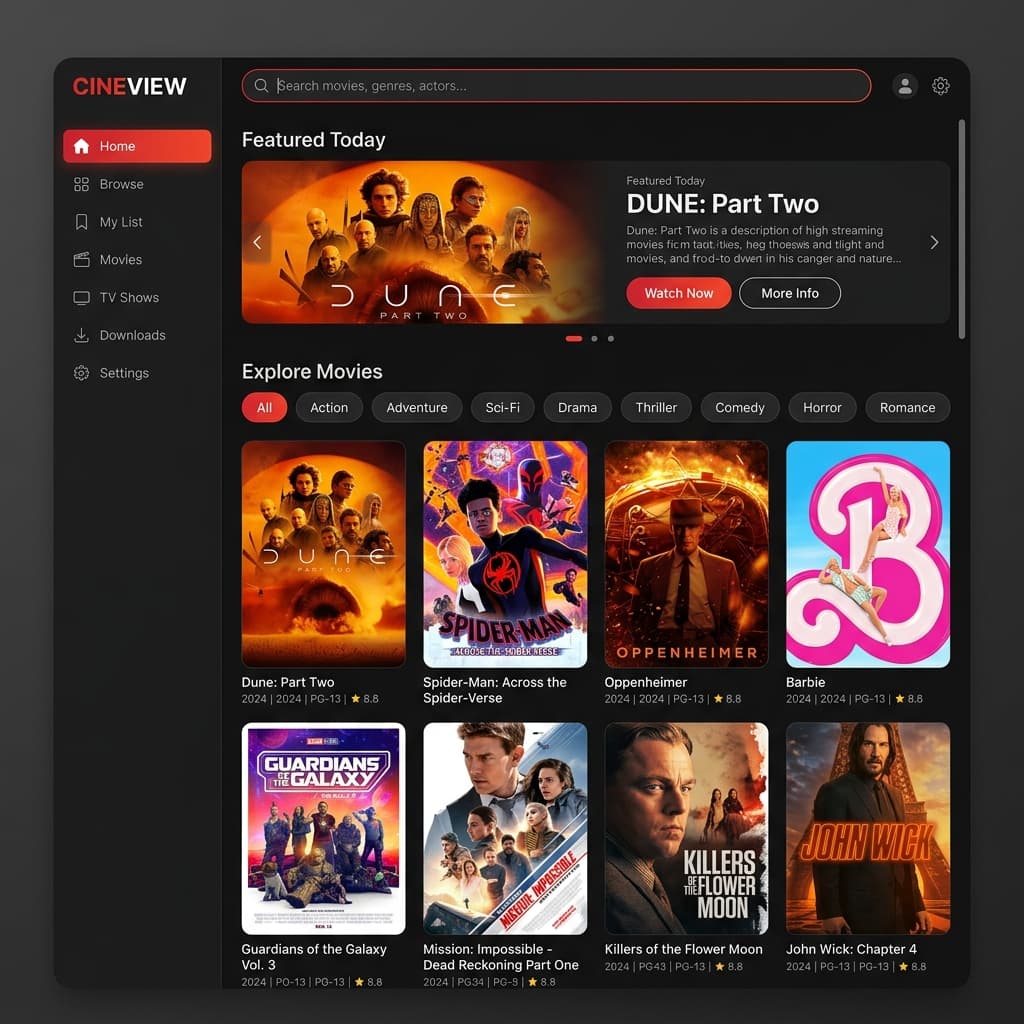Click the star rating under Oppenheimer

(728, 699)
